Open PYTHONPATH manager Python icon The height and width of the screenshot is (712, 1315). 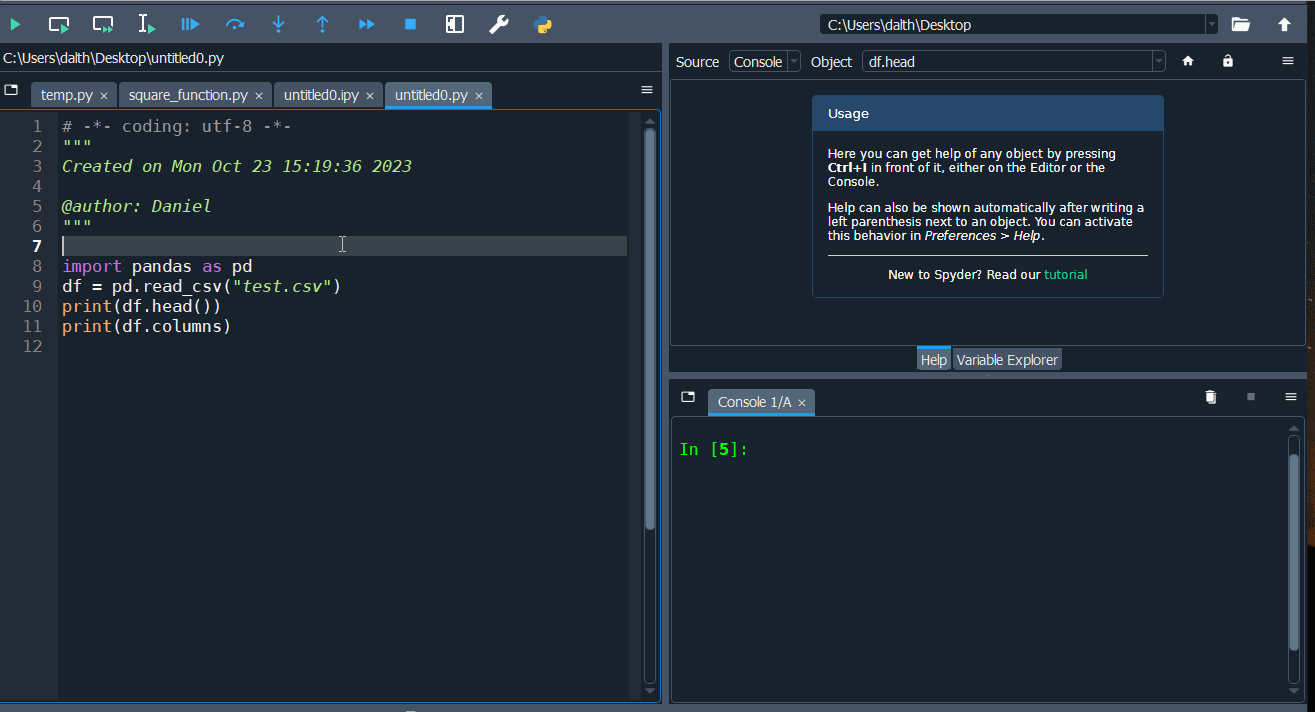(x=543, y=24)
